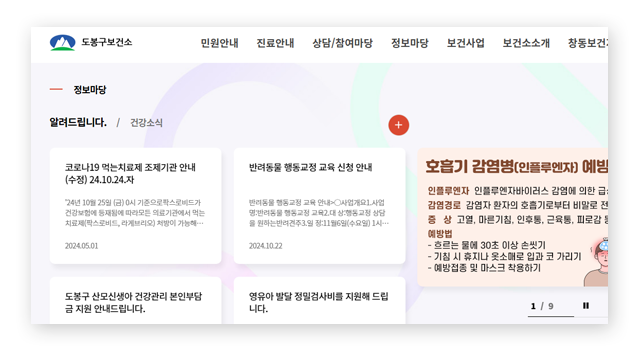Open the 진료안내 menu
This screenshot has height=362, width=640.
[x=275, y=43]
